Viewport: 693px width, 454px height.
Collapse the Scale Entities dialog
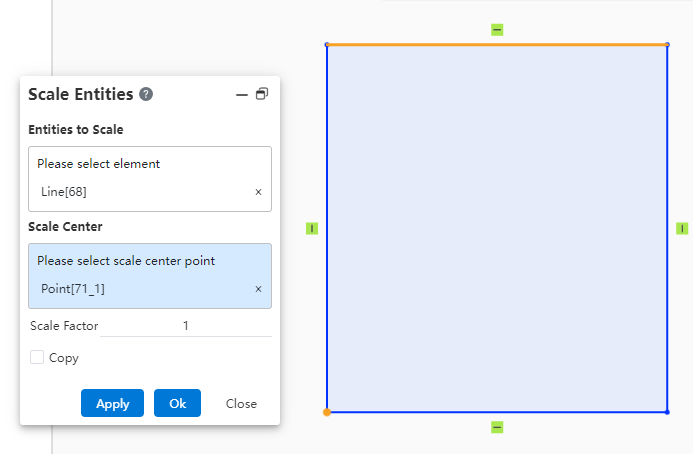click(241, 94)
